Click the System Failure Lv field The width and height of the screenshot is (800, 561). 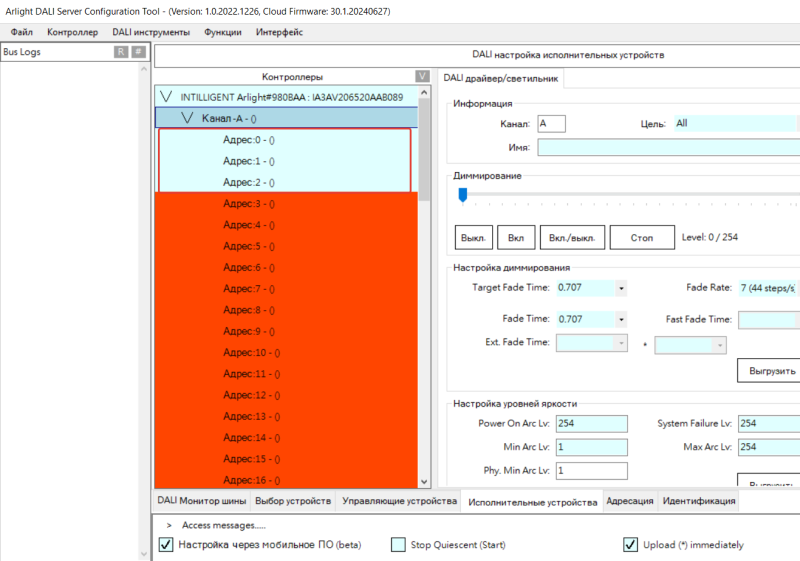[769, 423]
